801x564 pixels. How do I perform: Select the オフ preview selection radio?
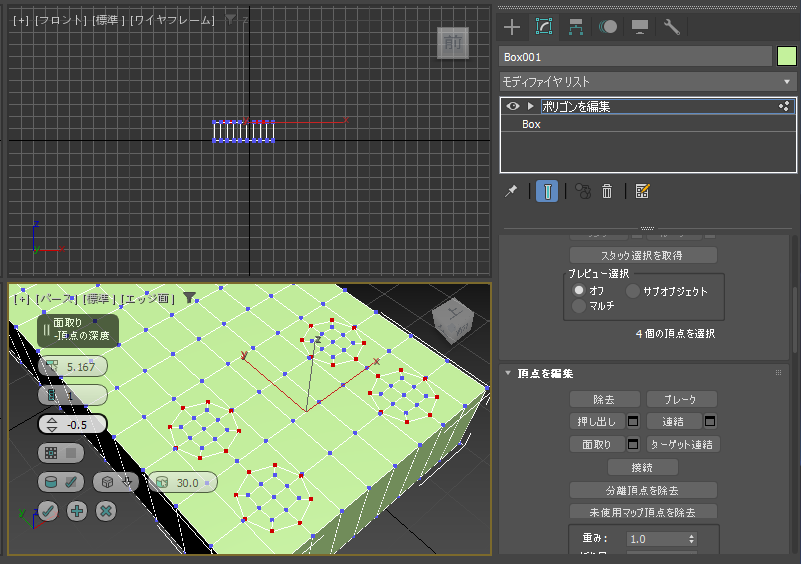click(x=579, y=290)
